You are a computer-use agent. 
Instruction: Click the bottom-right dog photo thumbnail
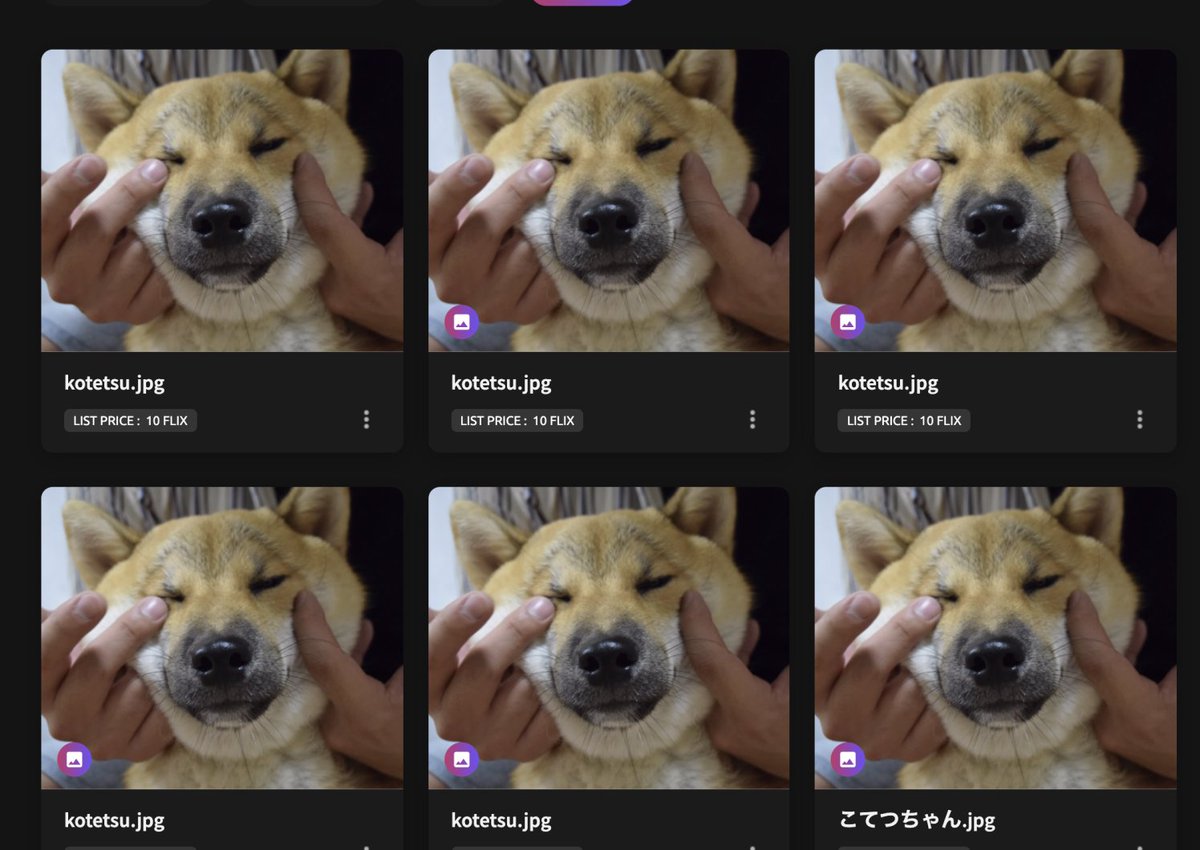[x=994, y=637]
